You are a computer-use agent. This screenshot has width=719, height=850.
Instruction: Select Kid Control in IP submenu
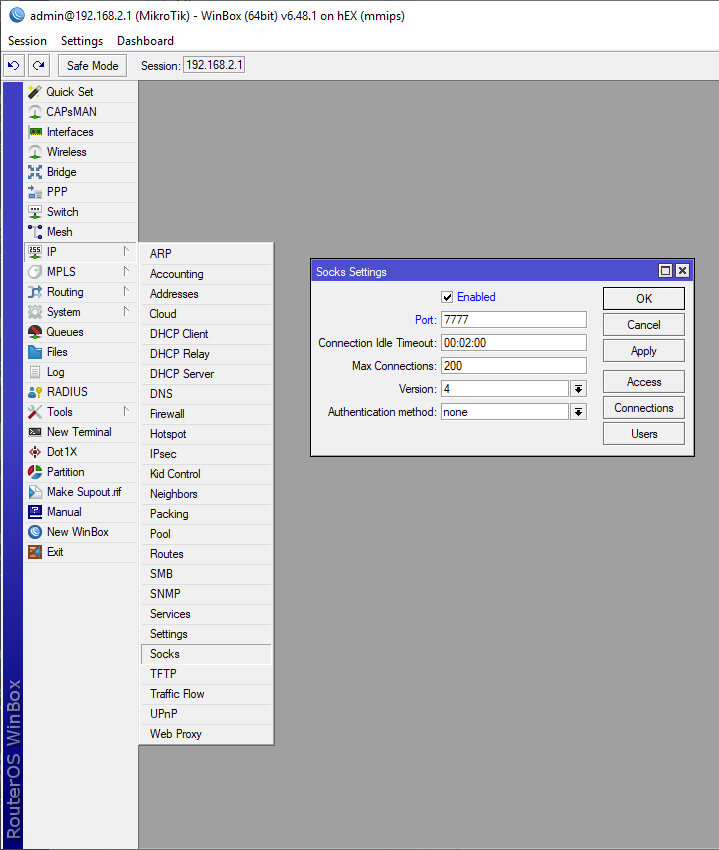coord(206,474)
